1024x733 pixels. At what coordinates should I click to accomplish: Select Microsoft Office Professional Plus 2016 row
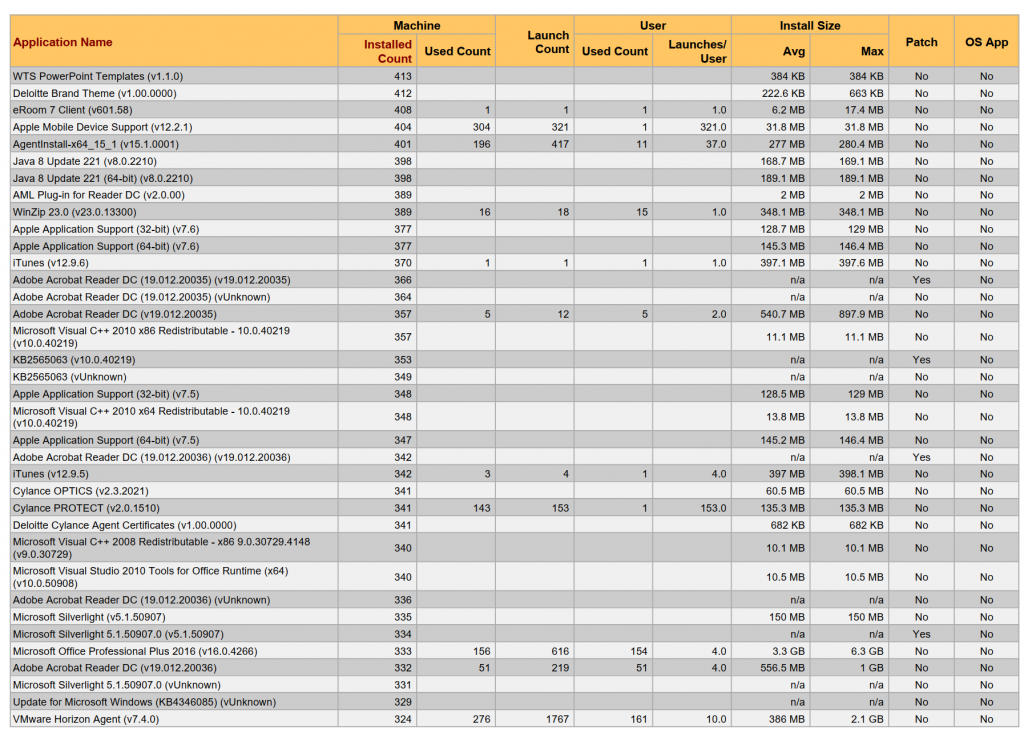[514, 651]
